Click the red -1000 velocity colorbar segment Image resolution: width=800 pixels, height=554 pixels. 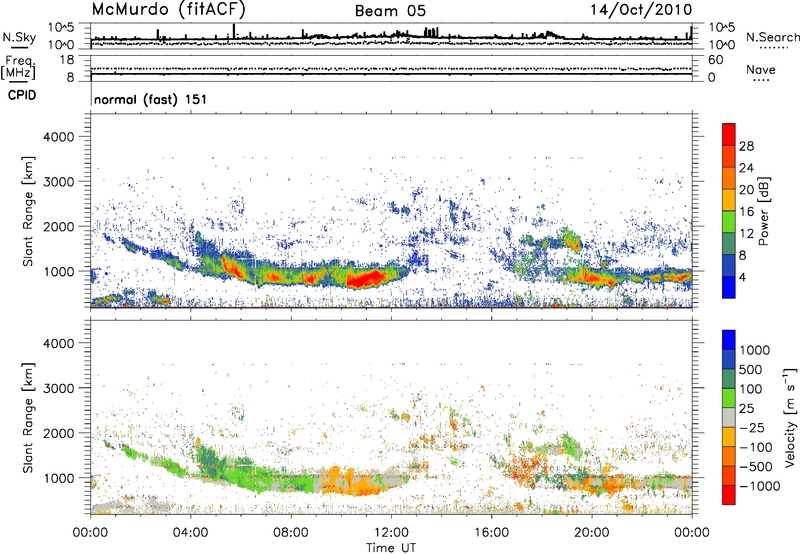(x=729, y=495)
